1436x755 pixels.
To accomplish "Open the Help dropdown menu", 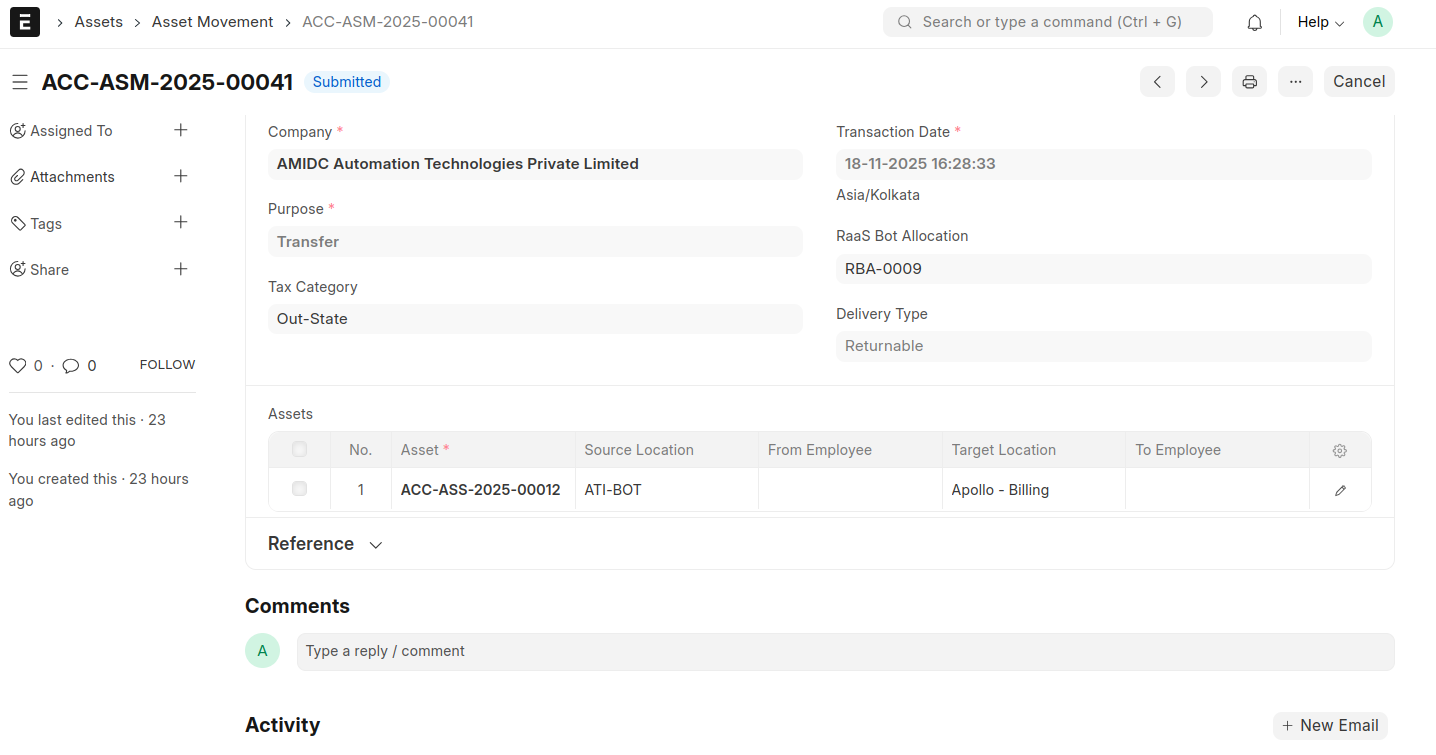I will (x=1320, y=22).
